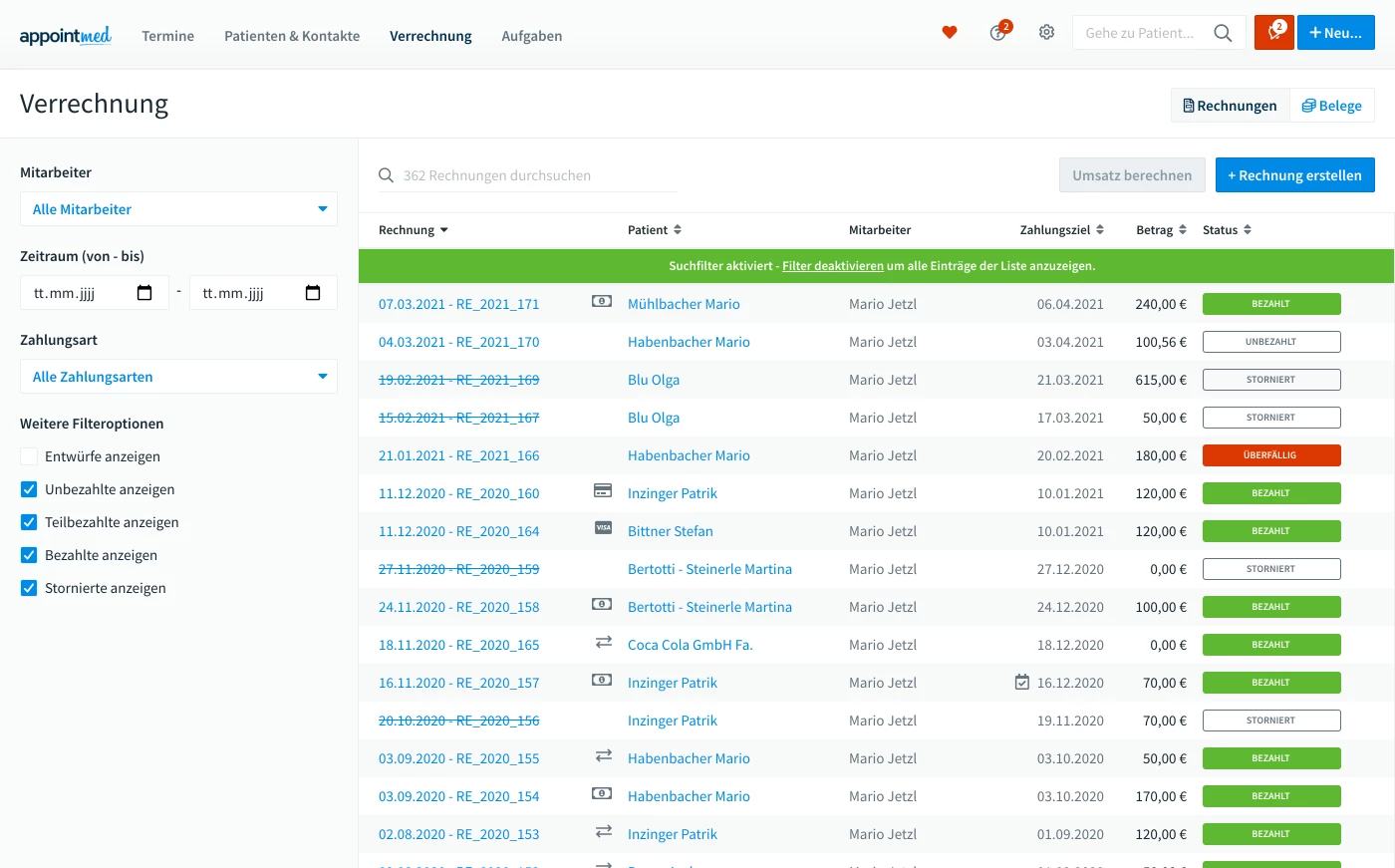
Task: Open invoice 21.01.2021 - RE_2021_166
Action: [x=458, y=455]
